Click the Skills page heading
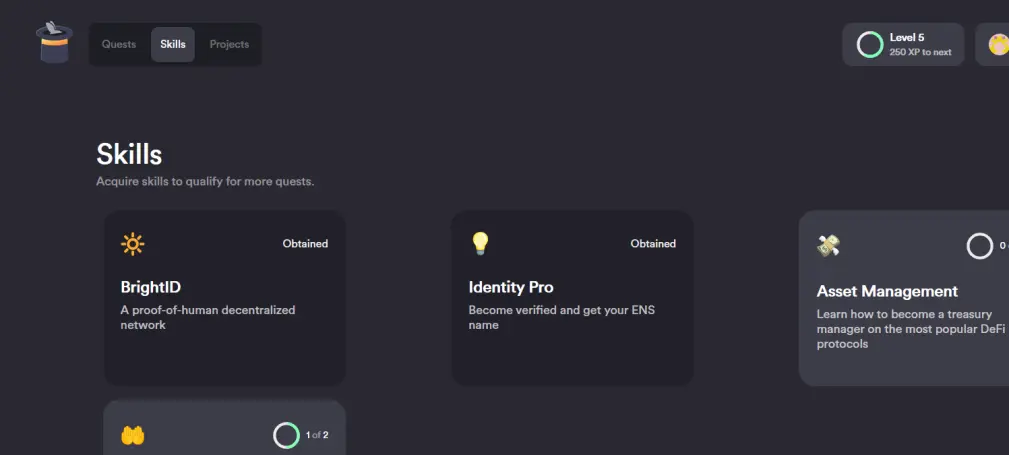The width and height of the screenshot is (1009, 455). [x=129, y=154]
